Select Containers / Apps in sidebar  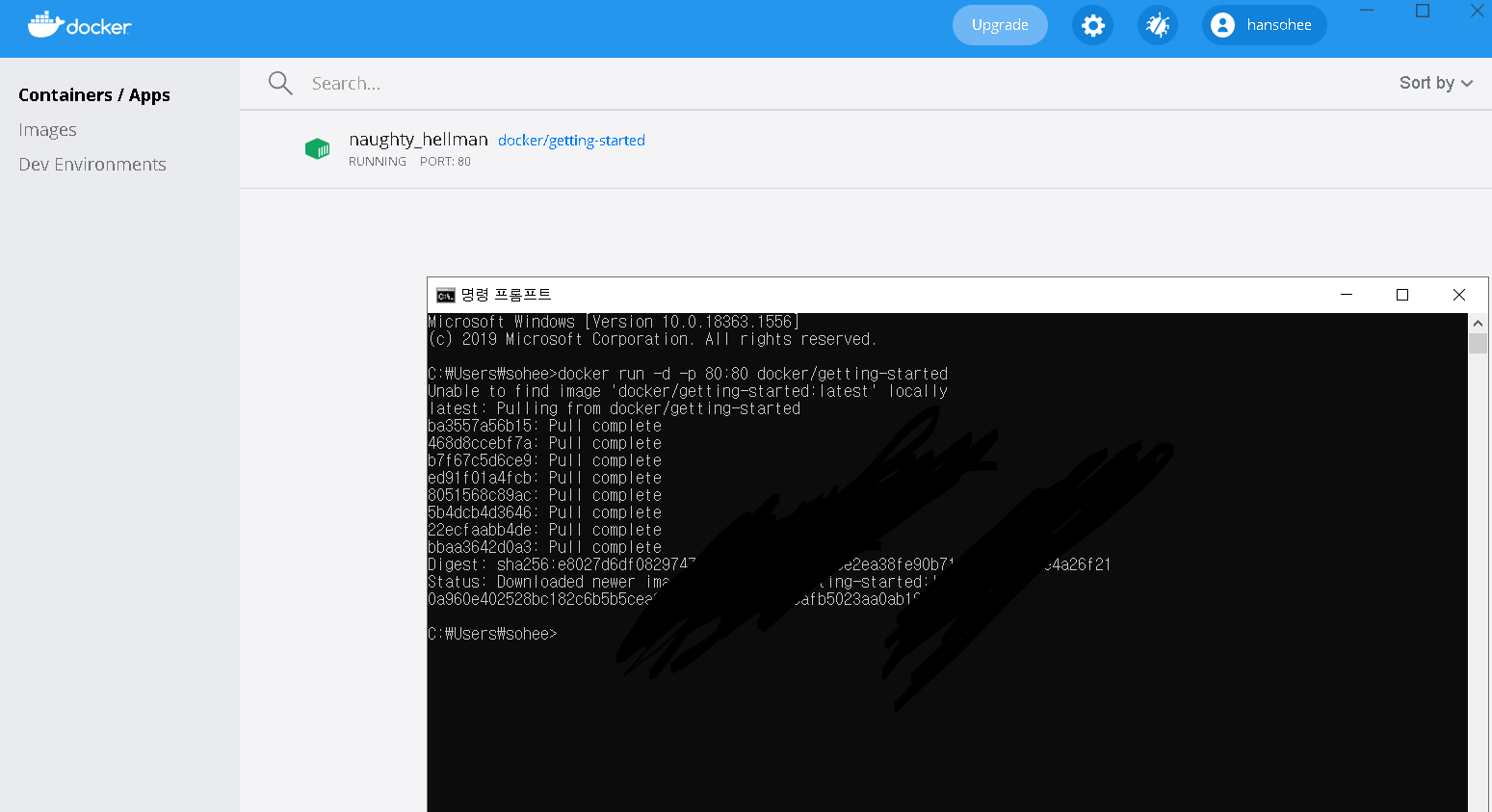(x=94, y=94)
